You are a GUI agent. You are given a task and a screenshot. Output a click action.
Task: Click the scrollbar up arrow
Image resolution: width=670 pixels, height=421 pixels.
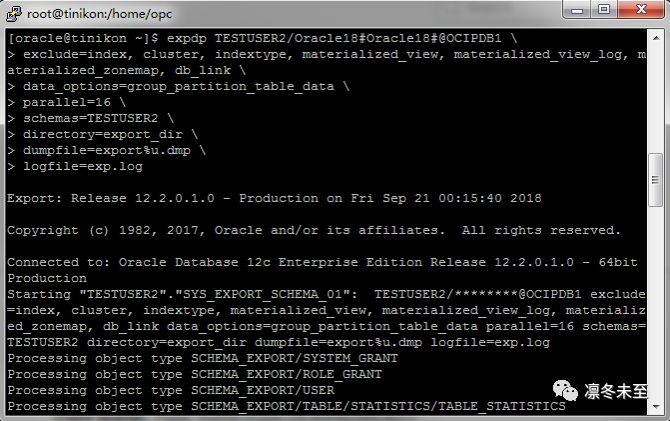(657, 37)
